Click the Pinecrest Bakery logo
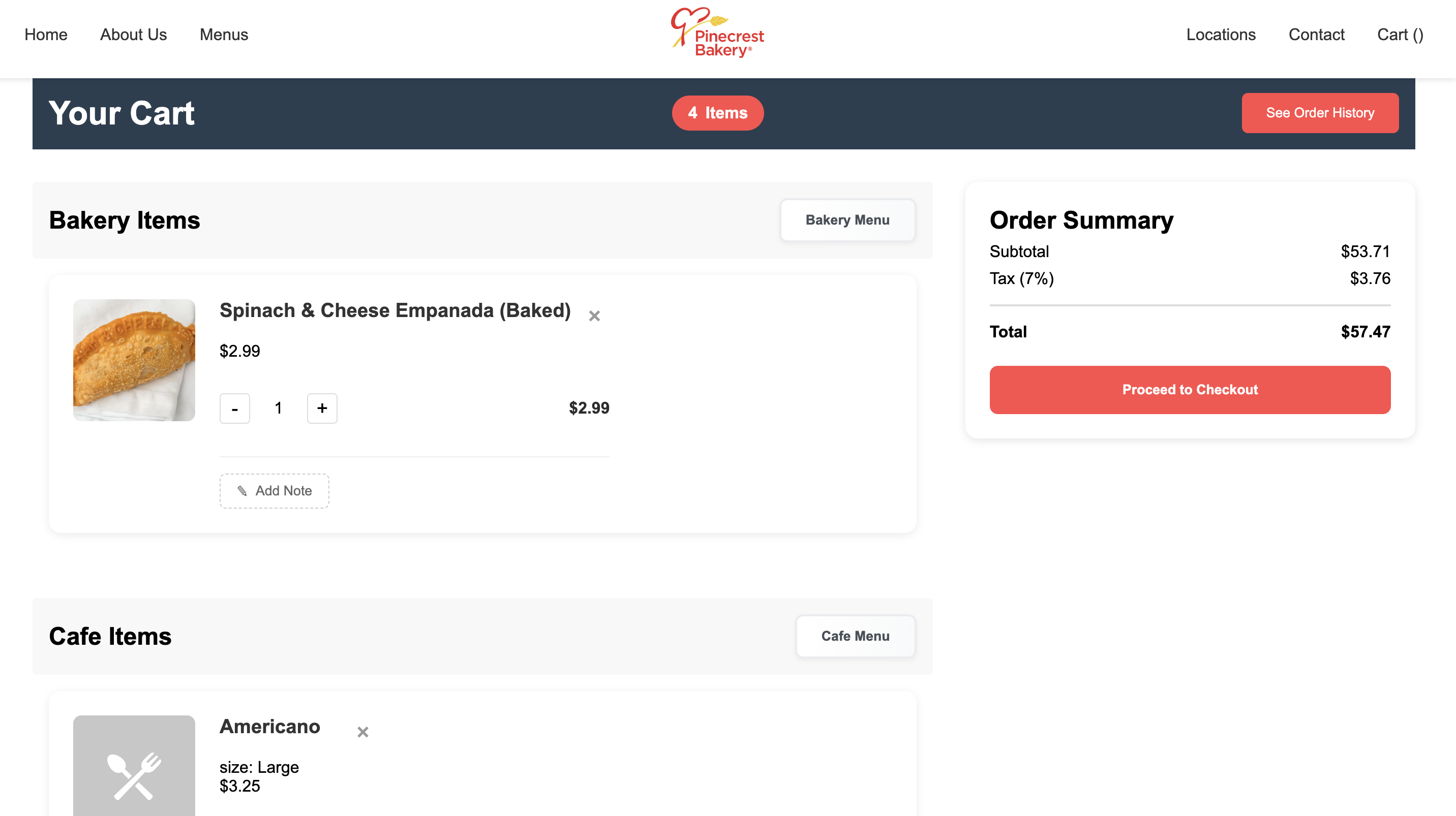The height and width of the screenshot is (816, 1456). (717, 34)
